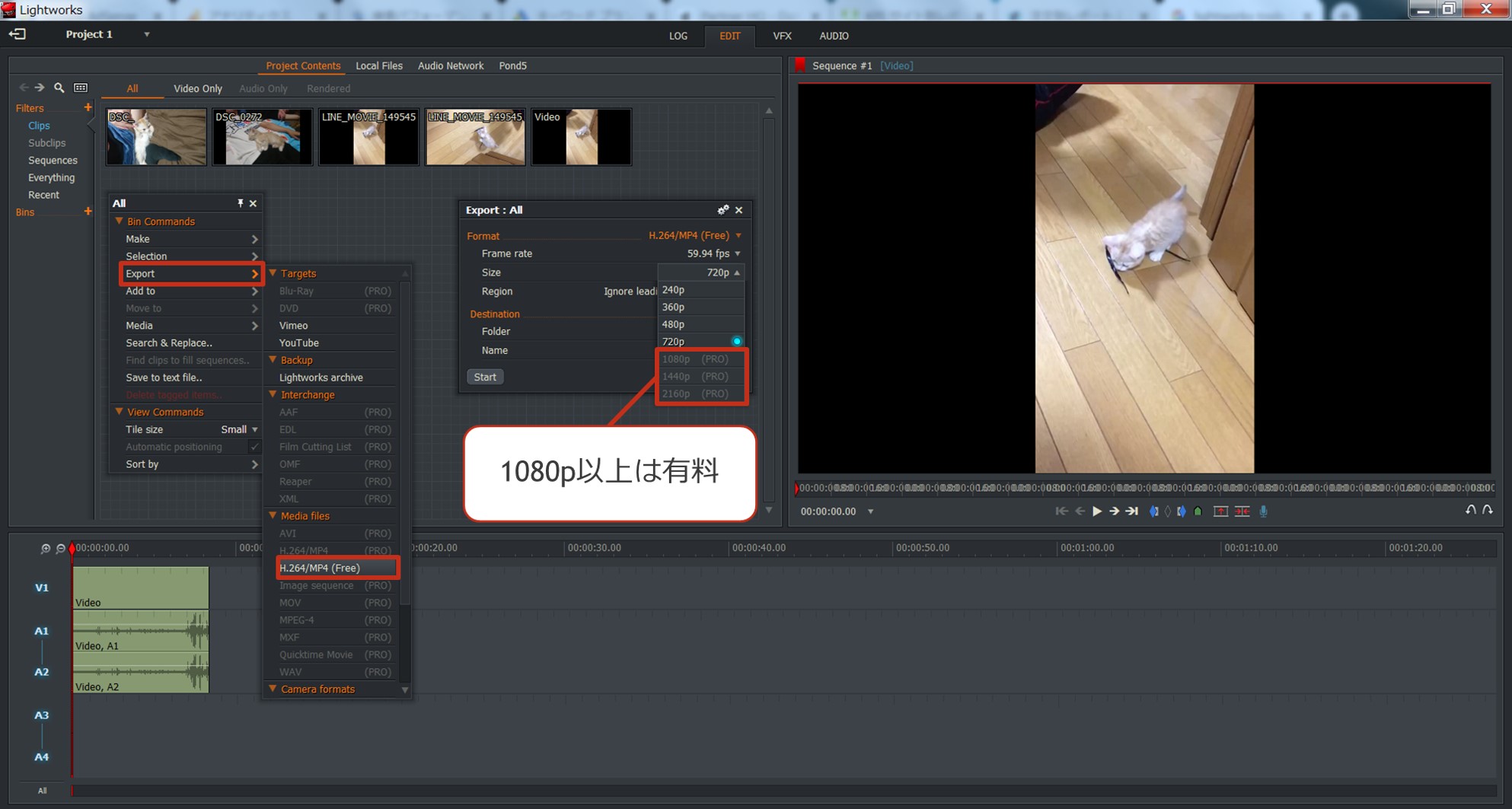The width and height of the screenshot is (1512, 809).
Task: Clear marks with the diamond icon
Action: [1168, 511]
